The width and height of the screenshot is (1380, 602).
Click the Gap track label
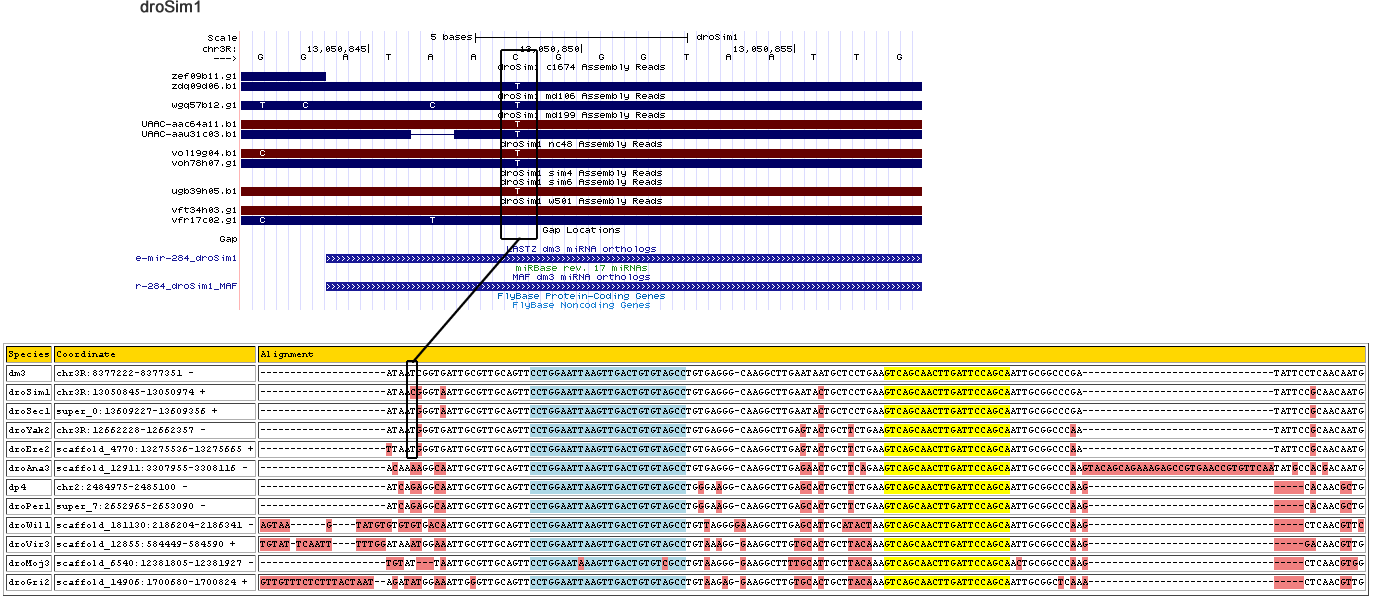click(228, 239)
